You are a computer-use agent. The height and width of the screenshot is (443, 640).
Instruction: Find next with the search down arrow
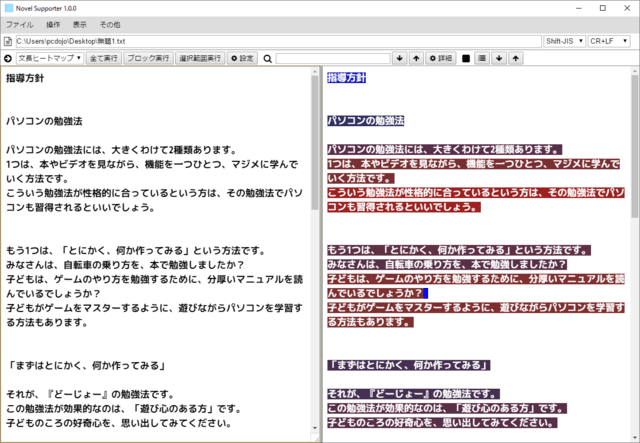pyautogui.click(x=401, y=59)
